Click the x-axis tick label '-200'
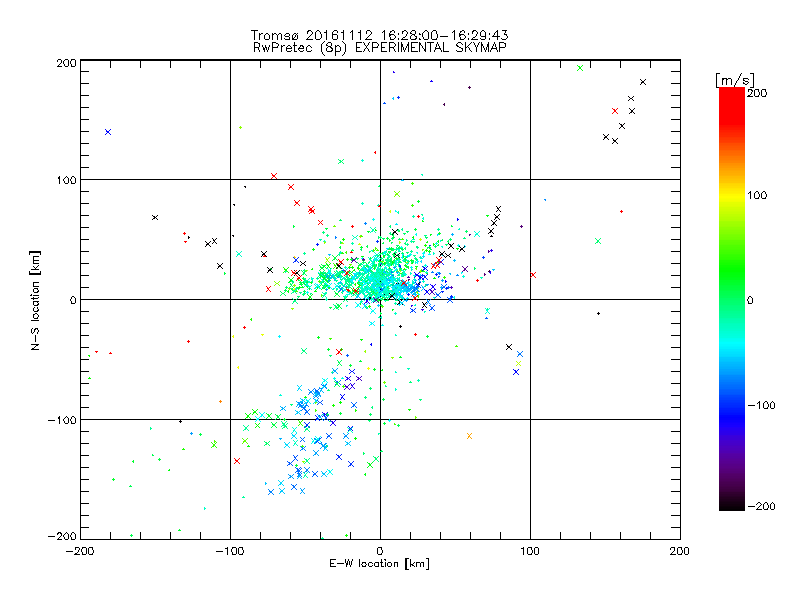Image resolution: width=800 pixels, height=600 pixels. (80, 551)
